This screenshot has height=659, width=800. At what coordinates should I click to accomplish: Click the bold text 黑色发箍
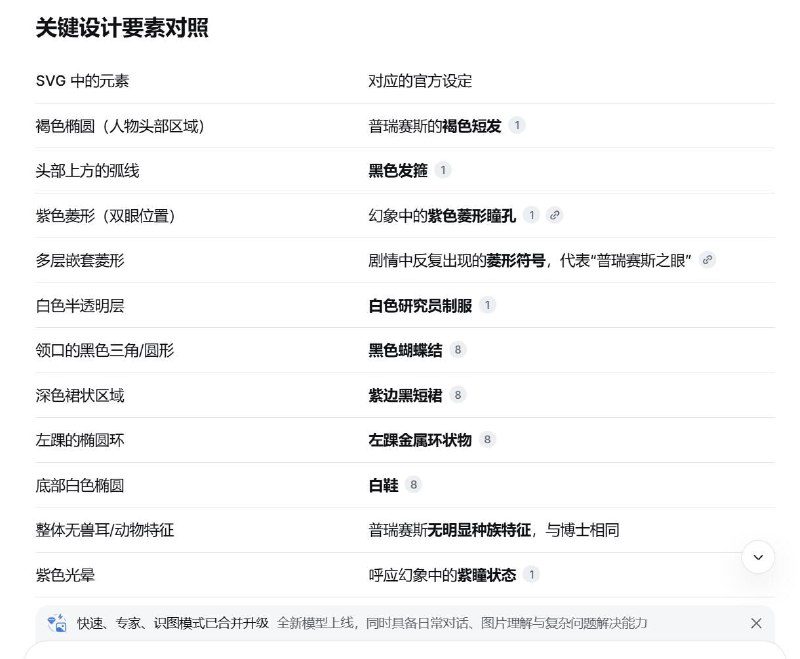coord(398,171)
